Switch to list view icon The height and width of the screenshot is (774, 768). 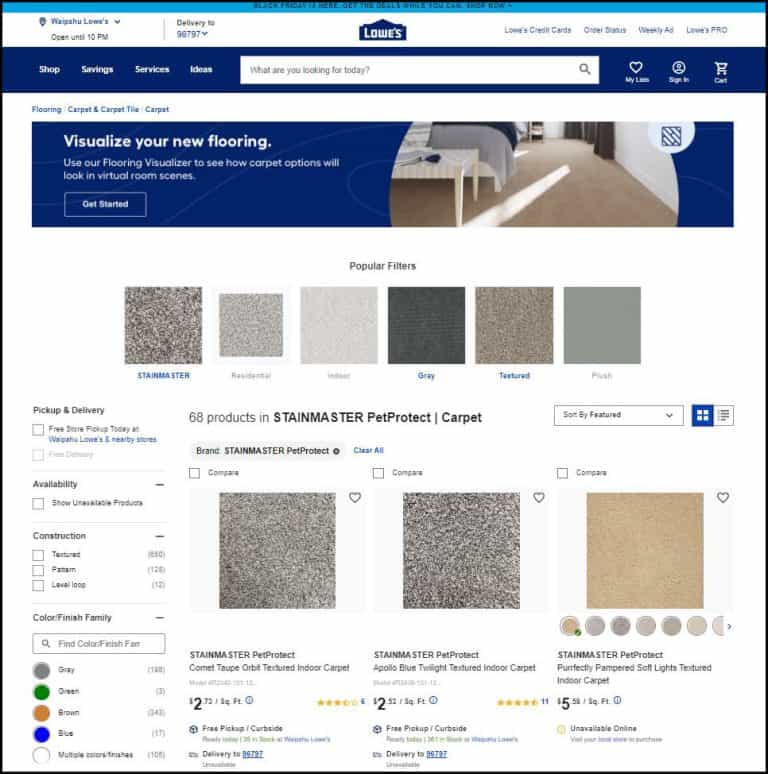[723, 415]
